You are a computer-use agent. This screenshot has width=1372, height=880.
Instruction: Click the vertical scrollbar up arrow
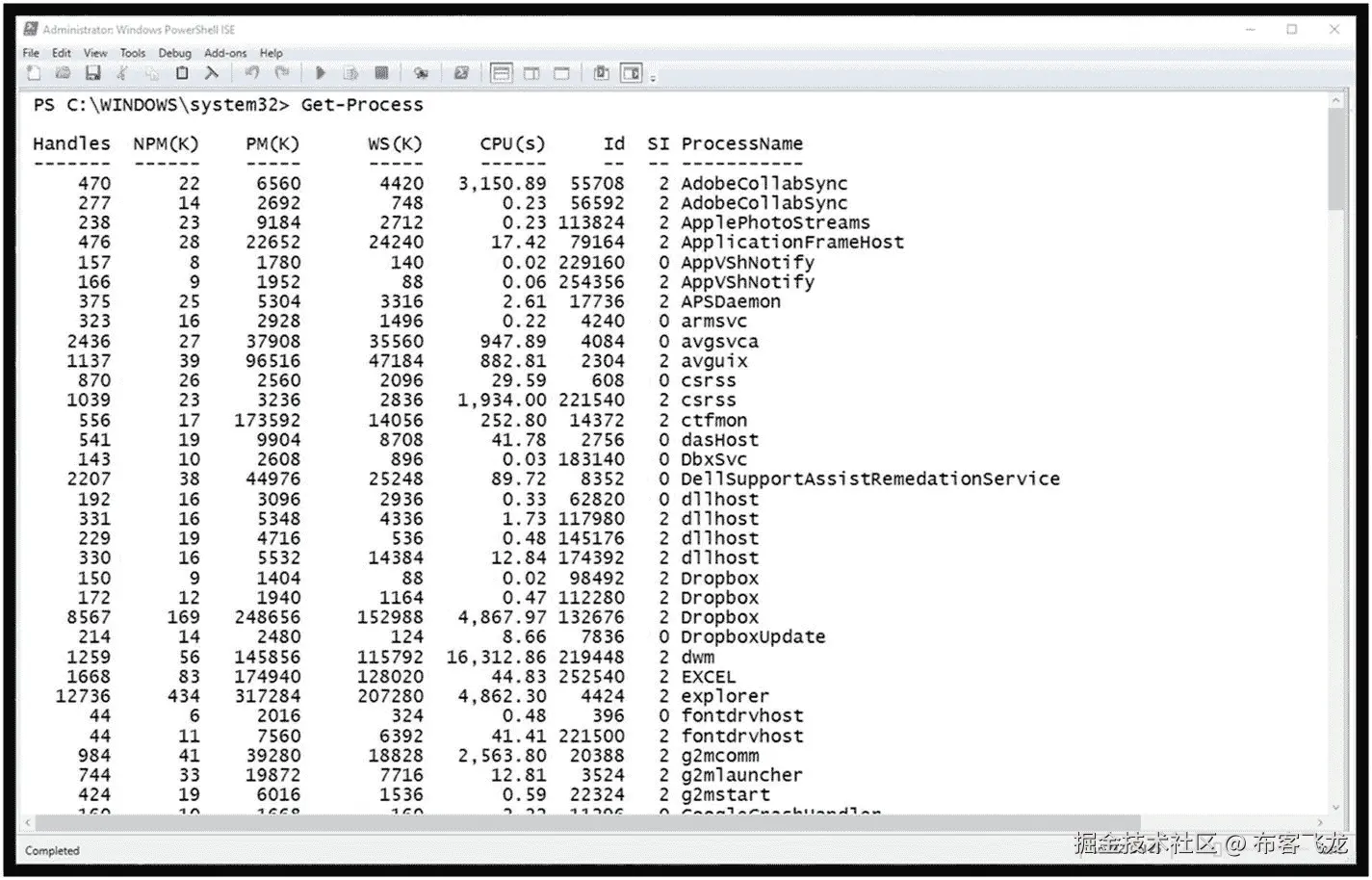click(1336, 100)
